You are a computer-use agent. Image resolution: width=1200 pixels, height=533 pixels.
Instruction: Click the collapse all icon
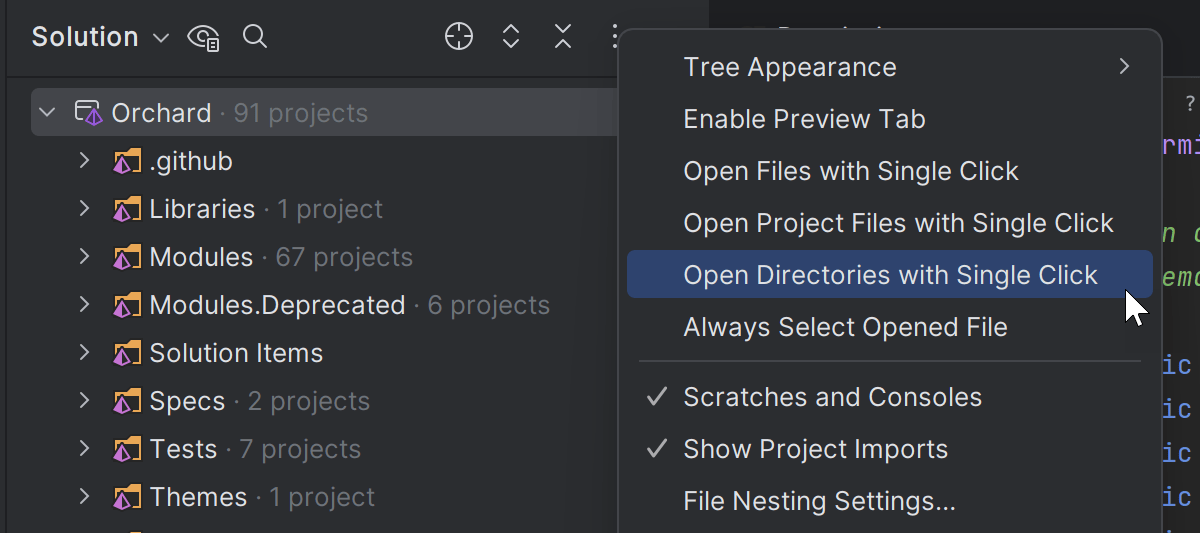click(563, 37)
